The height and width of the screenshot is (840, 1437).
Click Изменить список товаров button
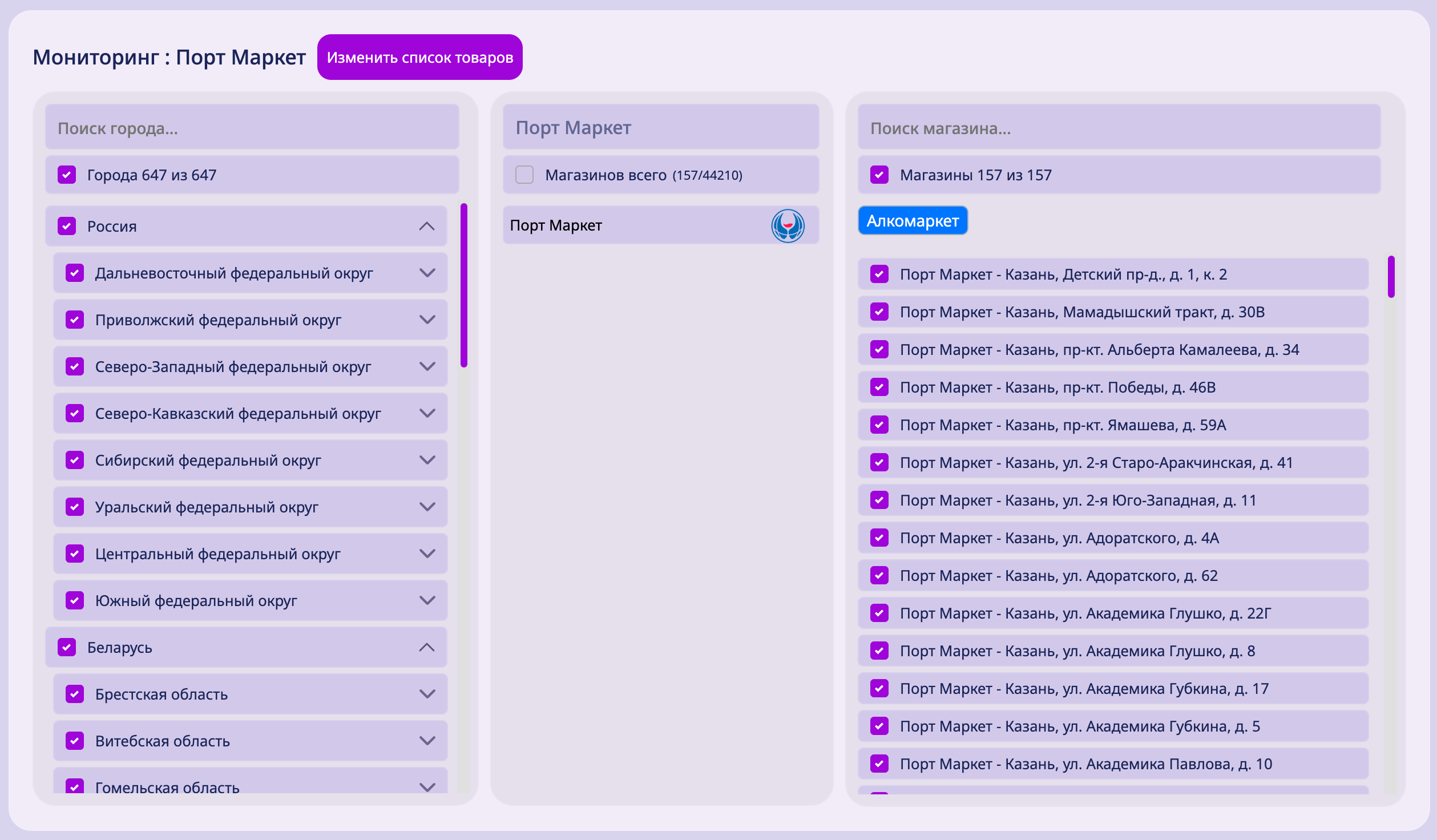click(x=420, y=57)
